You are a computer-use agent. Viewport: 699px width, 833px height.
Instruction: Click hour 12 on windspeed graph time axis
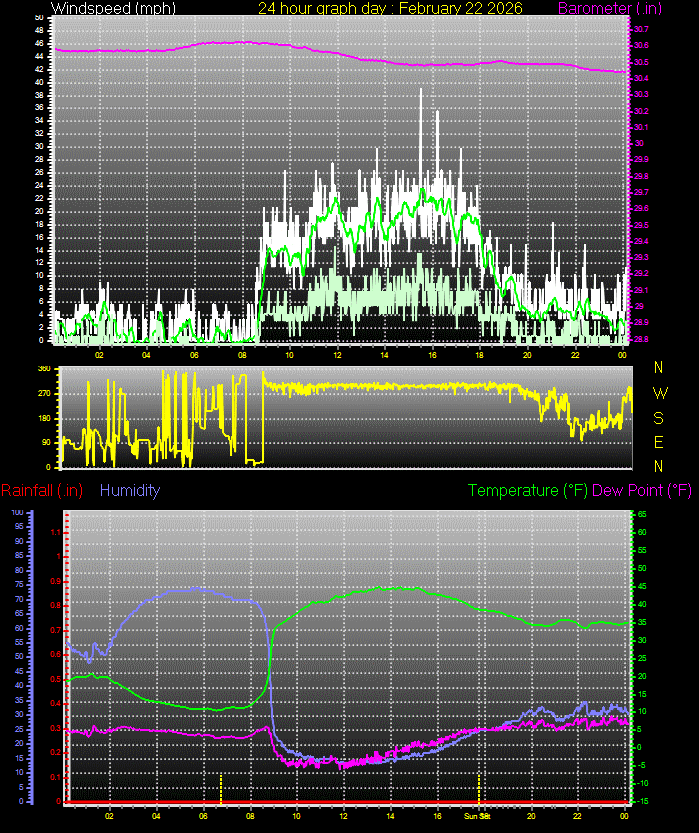(337, 355)
